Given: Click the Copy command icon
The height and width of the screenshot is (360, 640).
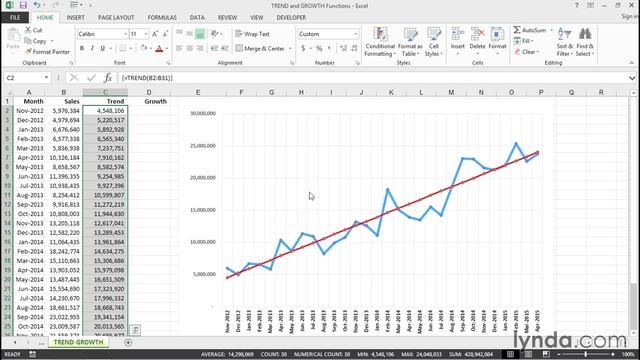Looking at the screenshot, I should (28, 41).
